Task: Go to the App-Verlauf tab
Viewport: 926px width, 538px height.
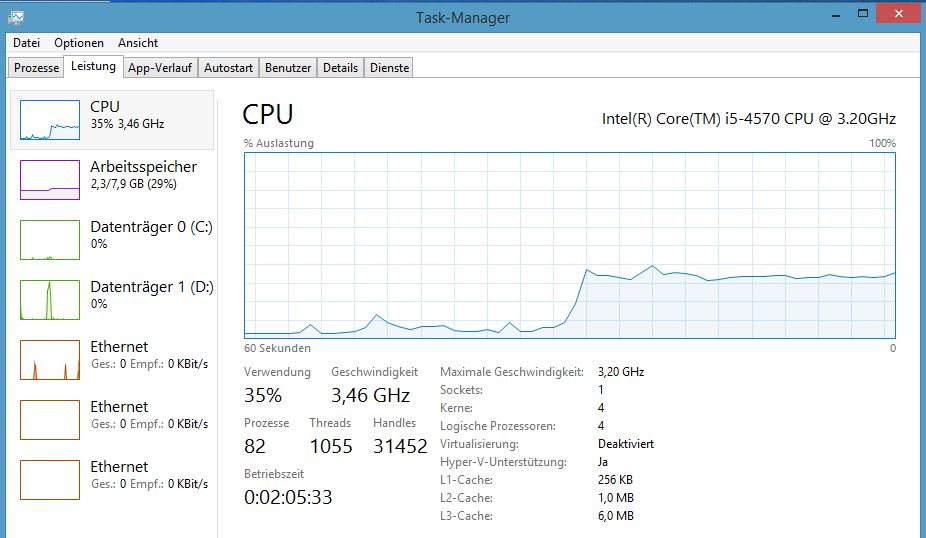Action: pyautogui.click(x=159, y=68)
